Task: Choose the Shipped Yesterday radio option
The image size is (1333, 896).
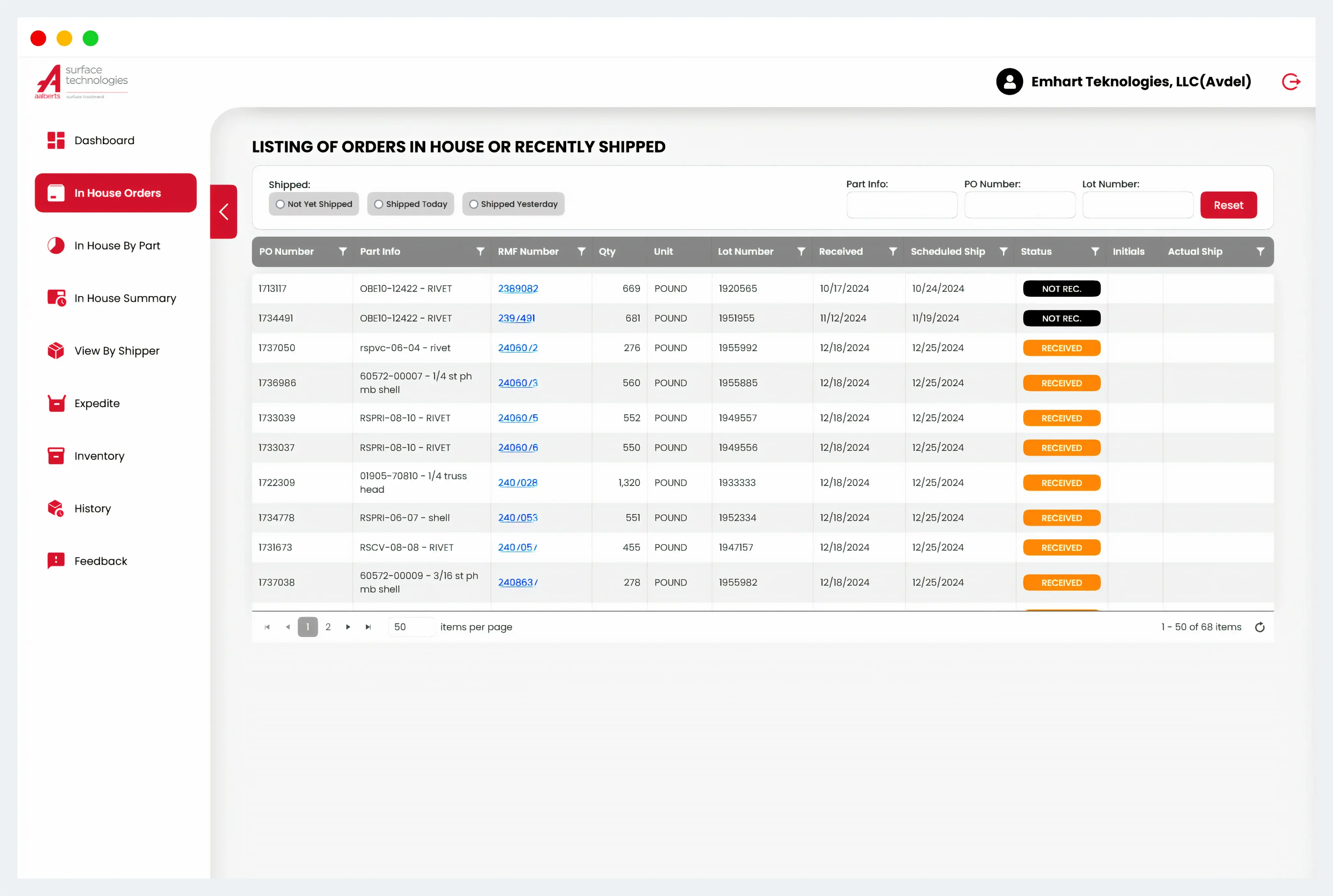Action: tap(473, 204)
